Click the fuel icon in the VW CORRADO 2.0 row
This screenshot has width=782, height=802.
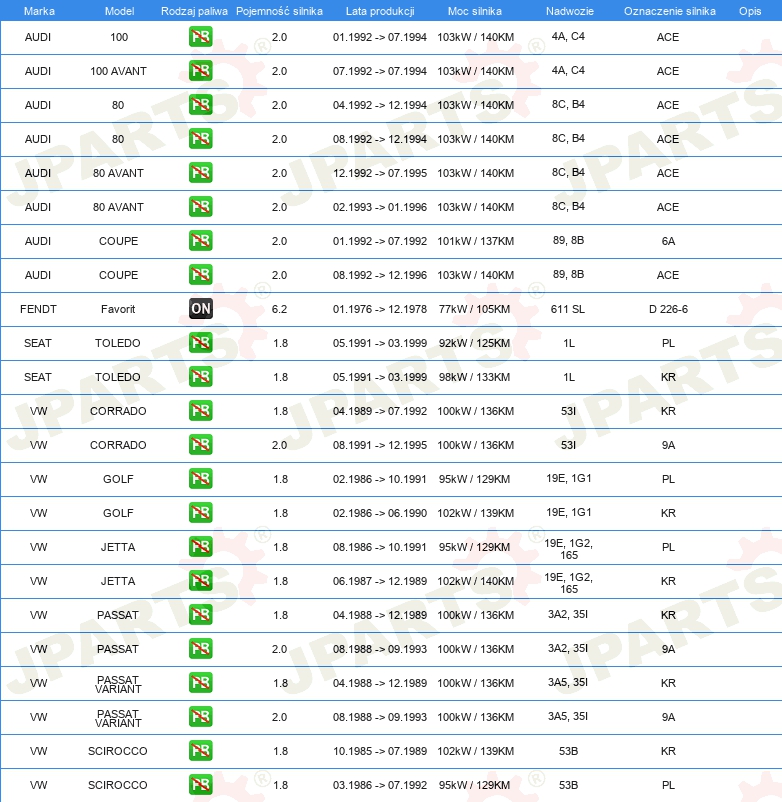200,444
